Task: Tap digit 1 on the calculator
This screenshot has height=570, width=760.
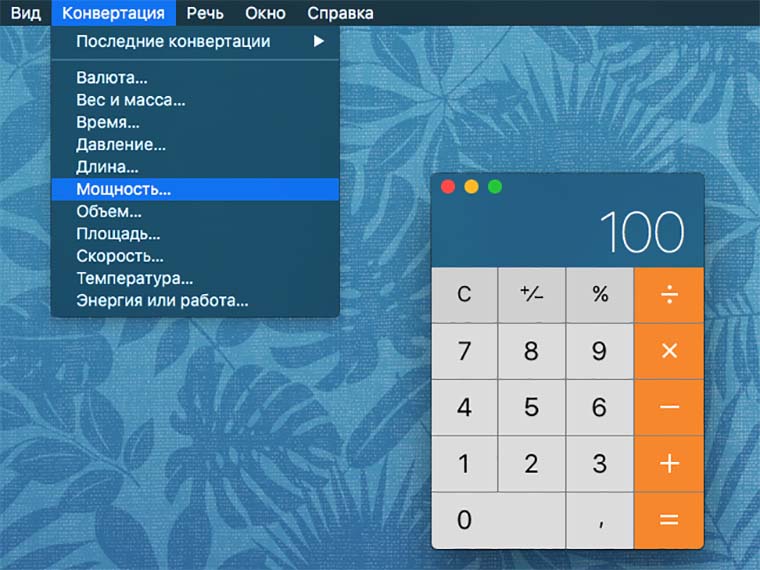Action: [x=464, y=463]
